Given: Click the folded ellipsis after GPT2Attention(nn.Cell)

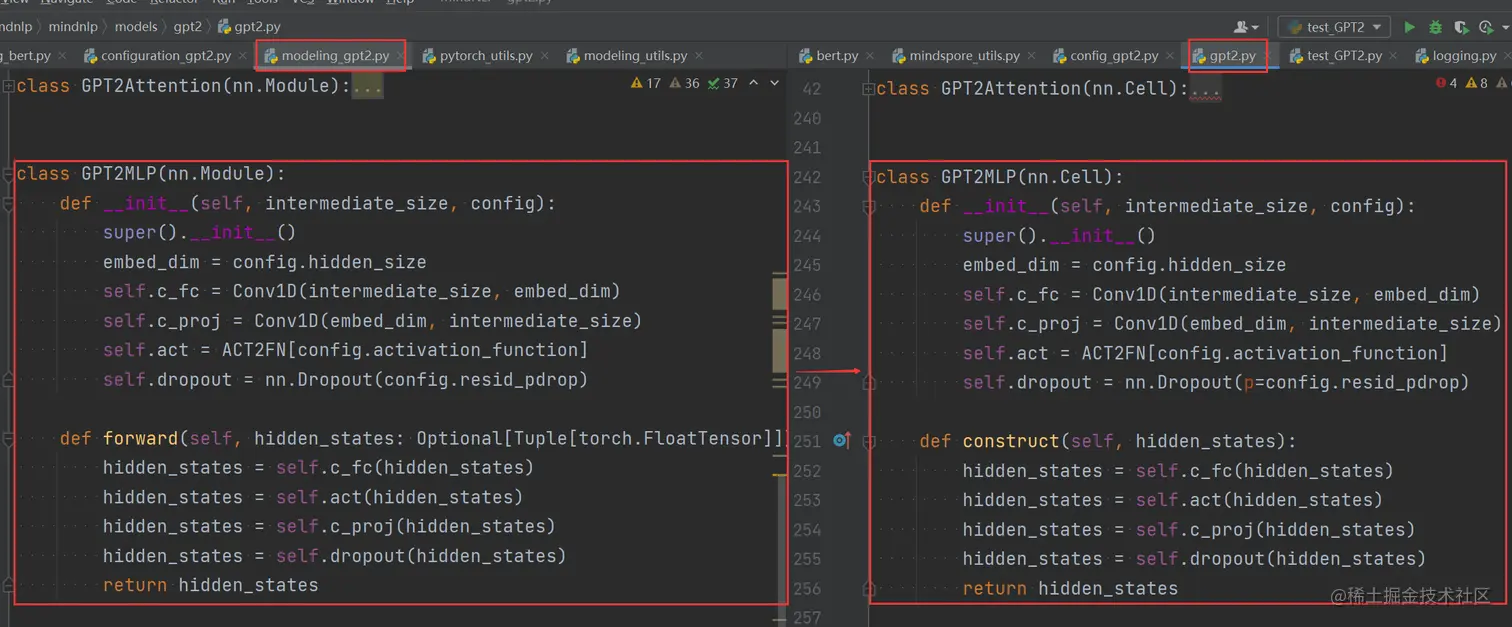Looking at the screenshot, I should coord(1205,89).
